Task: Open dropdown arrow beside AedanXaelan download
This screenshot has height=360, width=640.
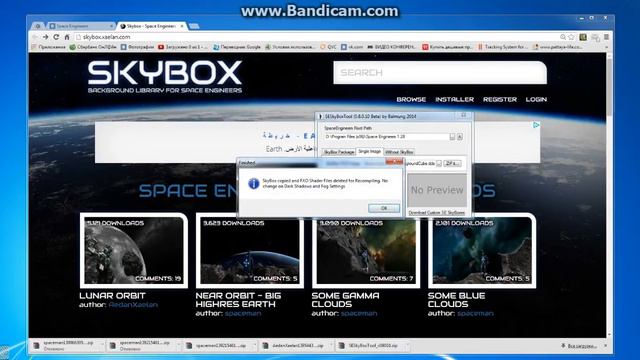Action: click(331, 346)
